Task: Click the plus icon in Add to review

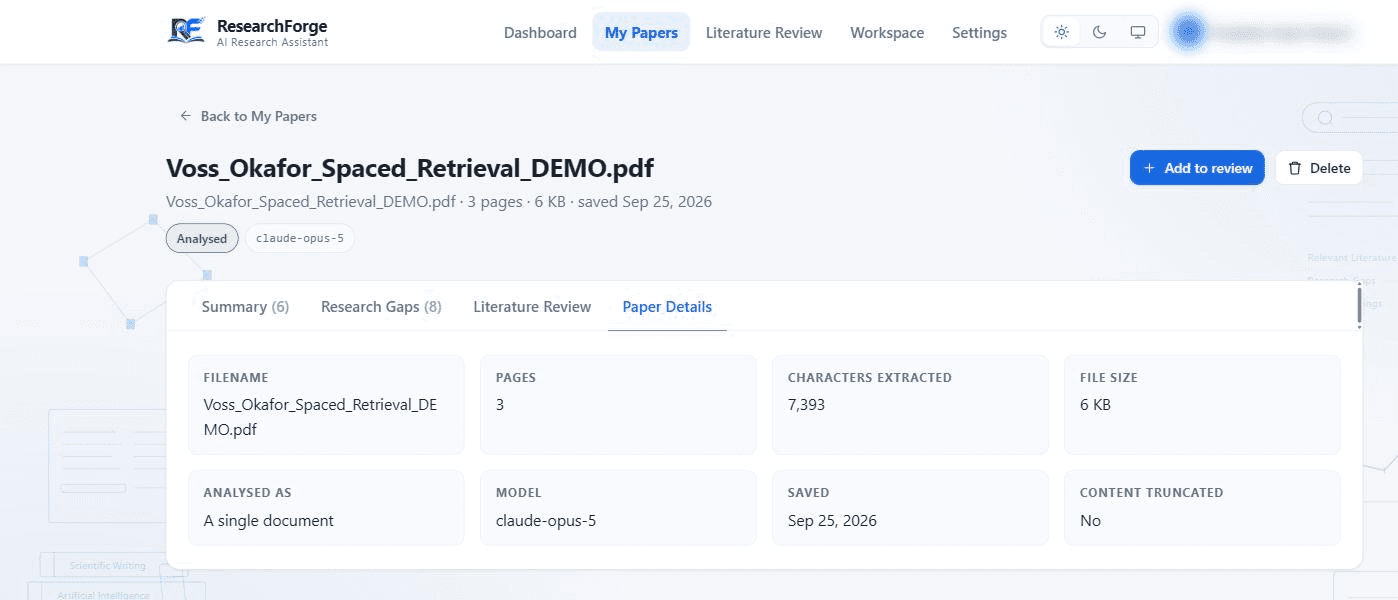Action: (1149, 168)
